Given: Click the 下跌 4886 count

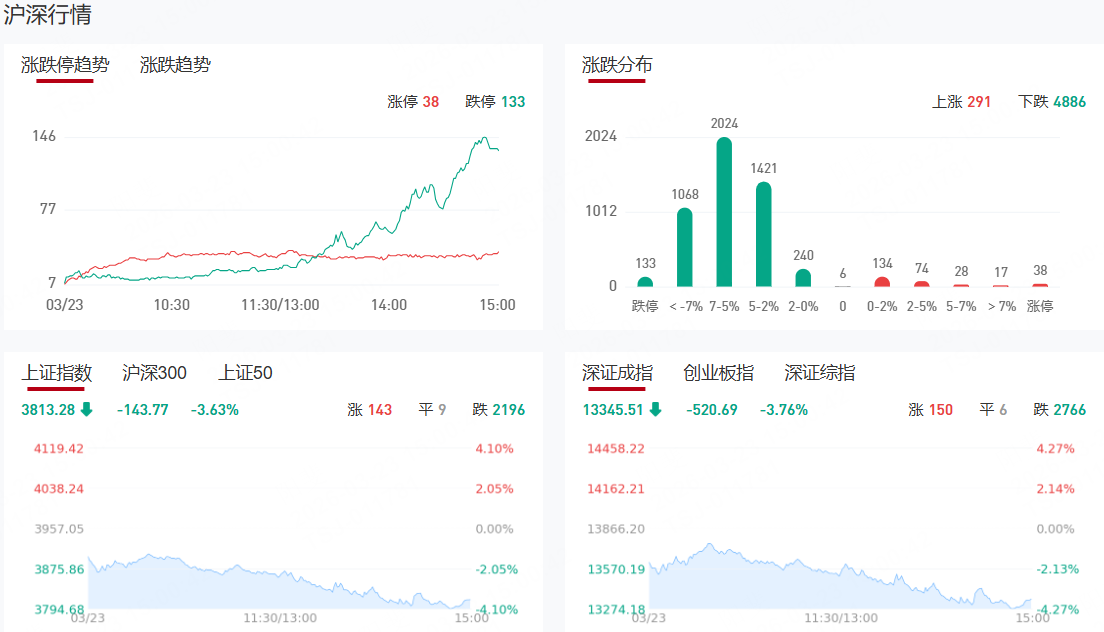Looking at the screenshot, I should (x=1051, y=101).
